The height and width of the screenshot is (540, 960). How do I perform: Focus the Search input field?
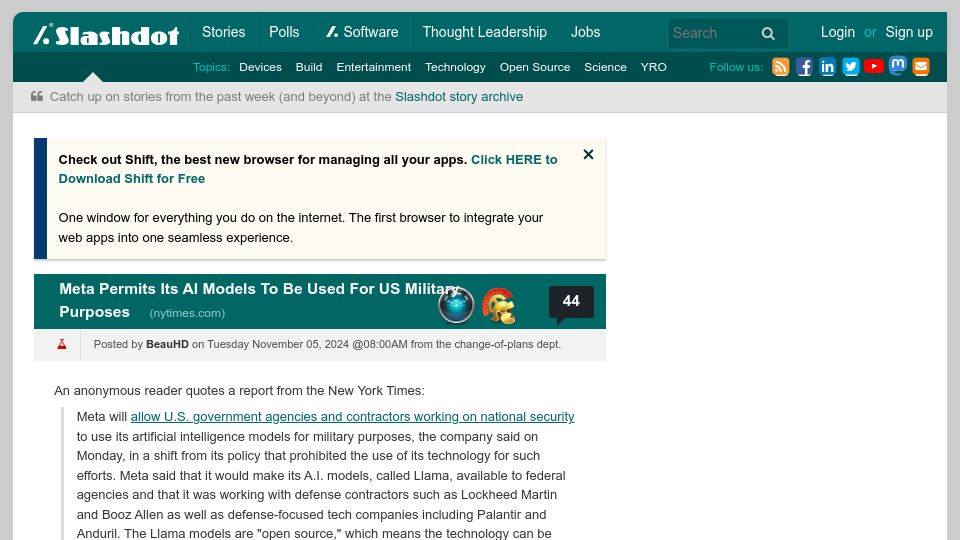pyautogui.click(x=713, y=33)
